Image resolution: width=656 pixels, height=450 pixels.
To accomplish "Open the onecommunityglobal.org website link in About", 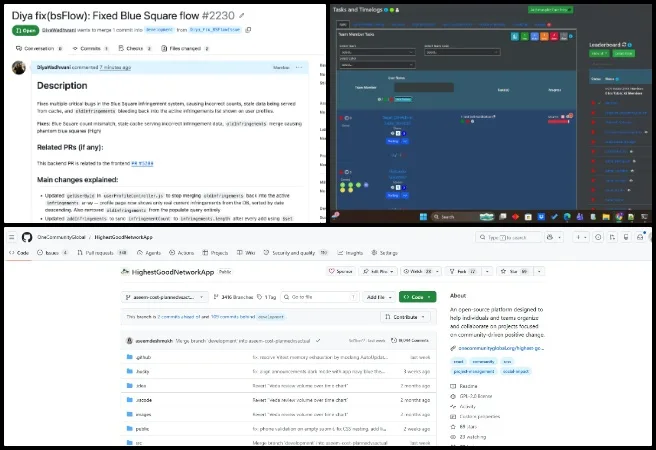I will pyautogui.click(x=501, y=348).
